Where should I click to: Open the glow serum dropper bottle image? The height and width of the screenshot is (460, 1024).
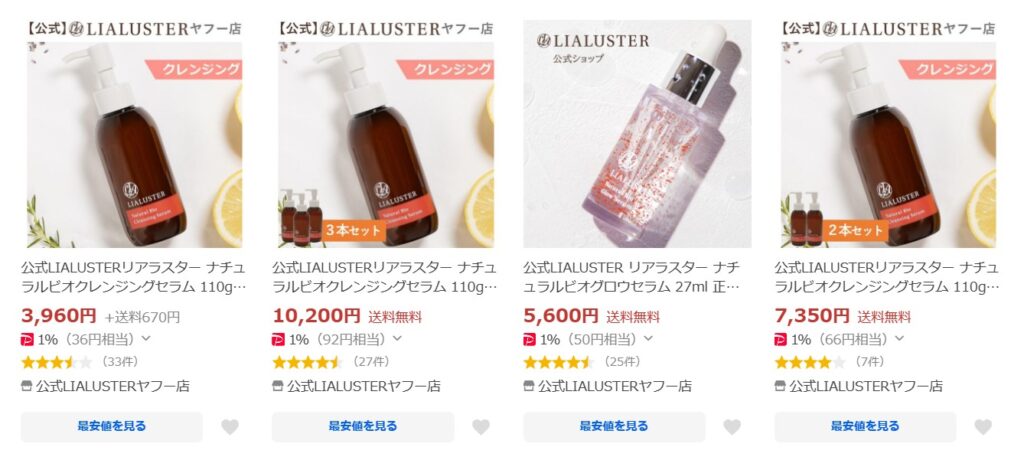[x=637, y=134]
